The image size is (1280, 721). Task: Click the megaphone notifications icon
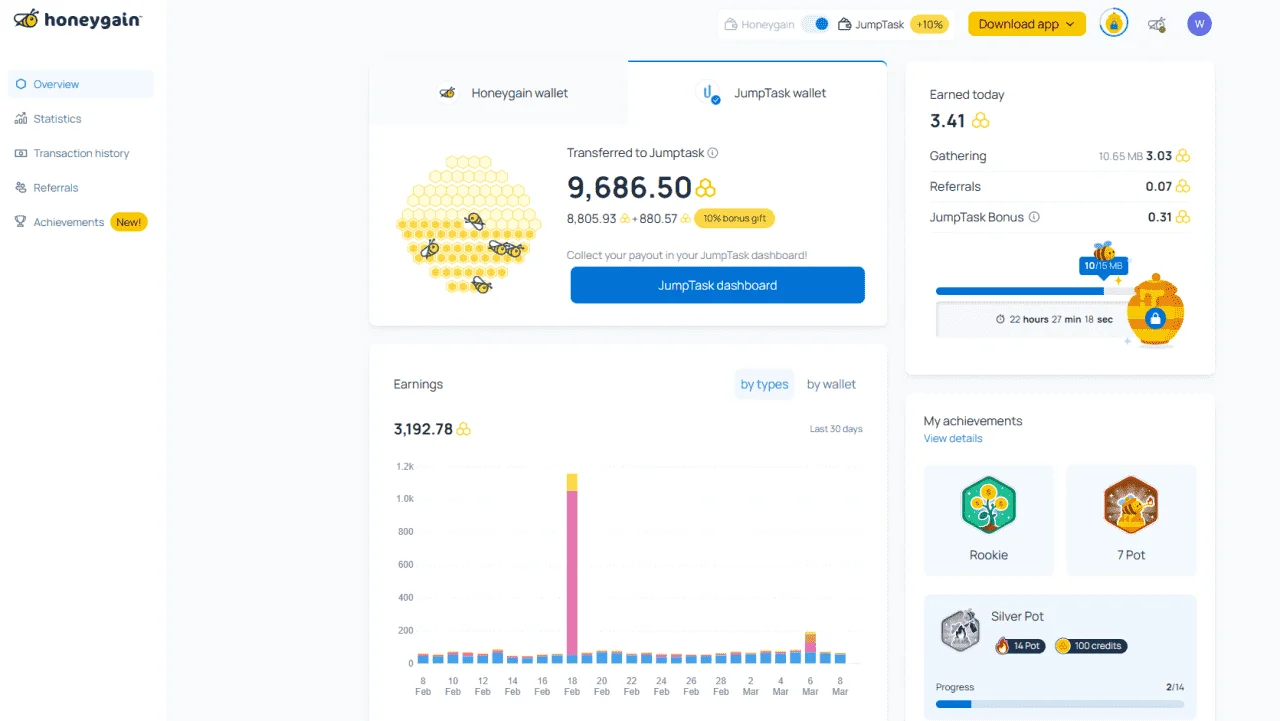[x=1157, y=24]
